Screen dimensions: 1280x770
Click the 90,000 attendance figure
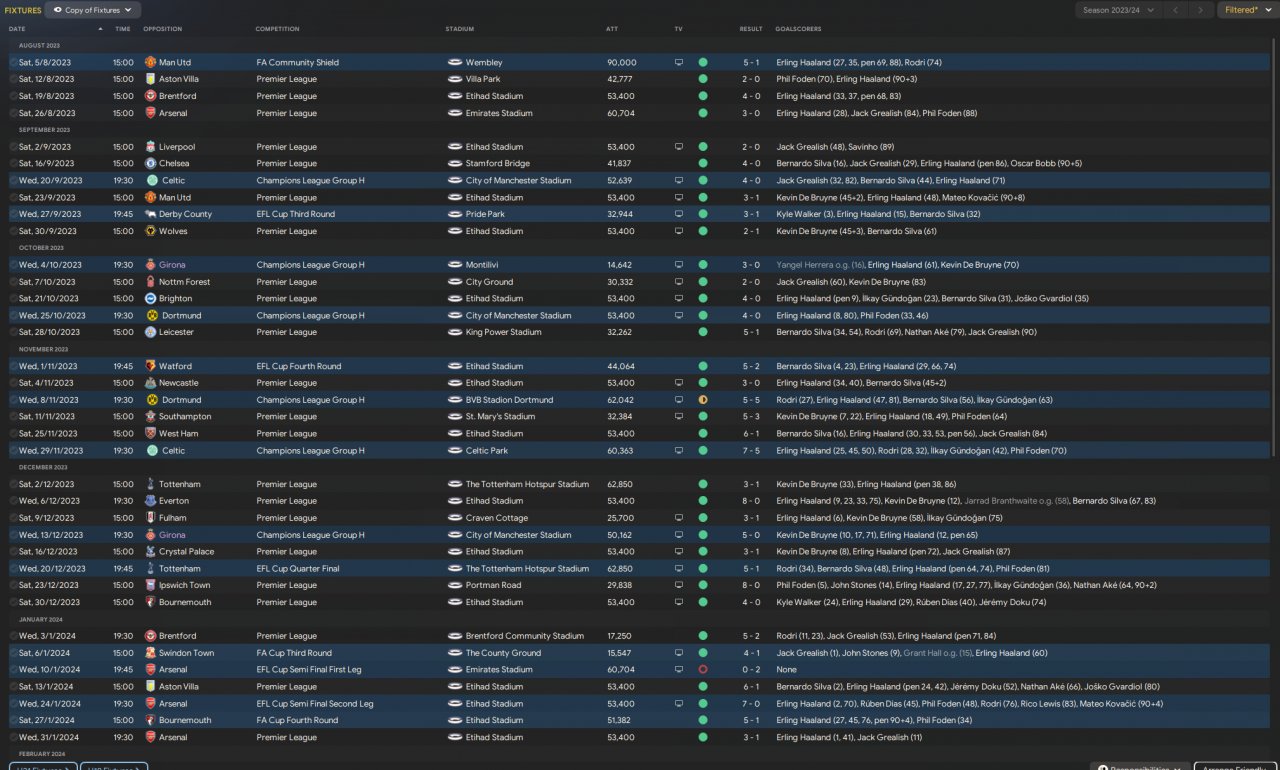click(622, 62)
